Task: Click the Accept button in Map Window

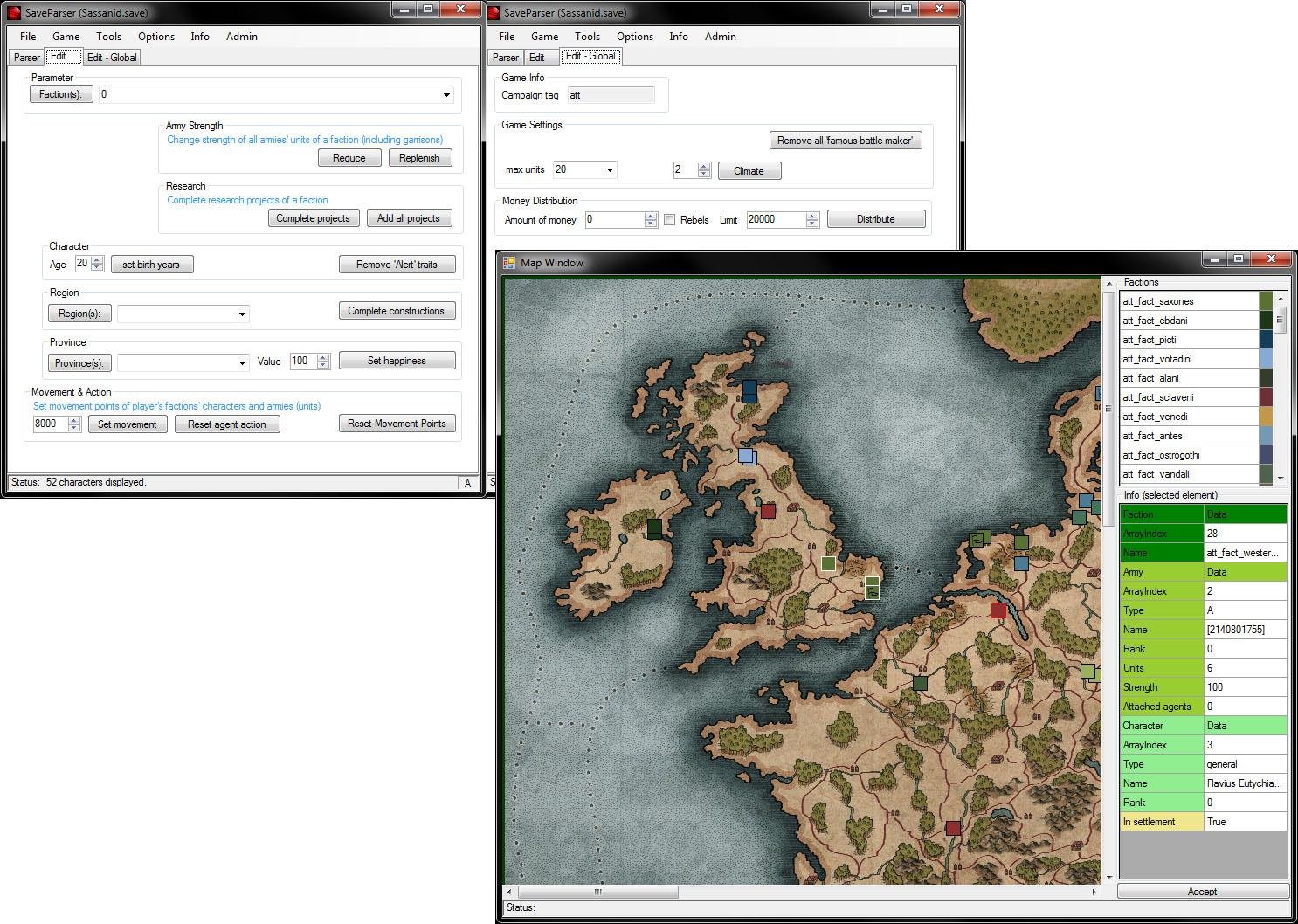Action: pyautogui.click(x=1202, y=892)
